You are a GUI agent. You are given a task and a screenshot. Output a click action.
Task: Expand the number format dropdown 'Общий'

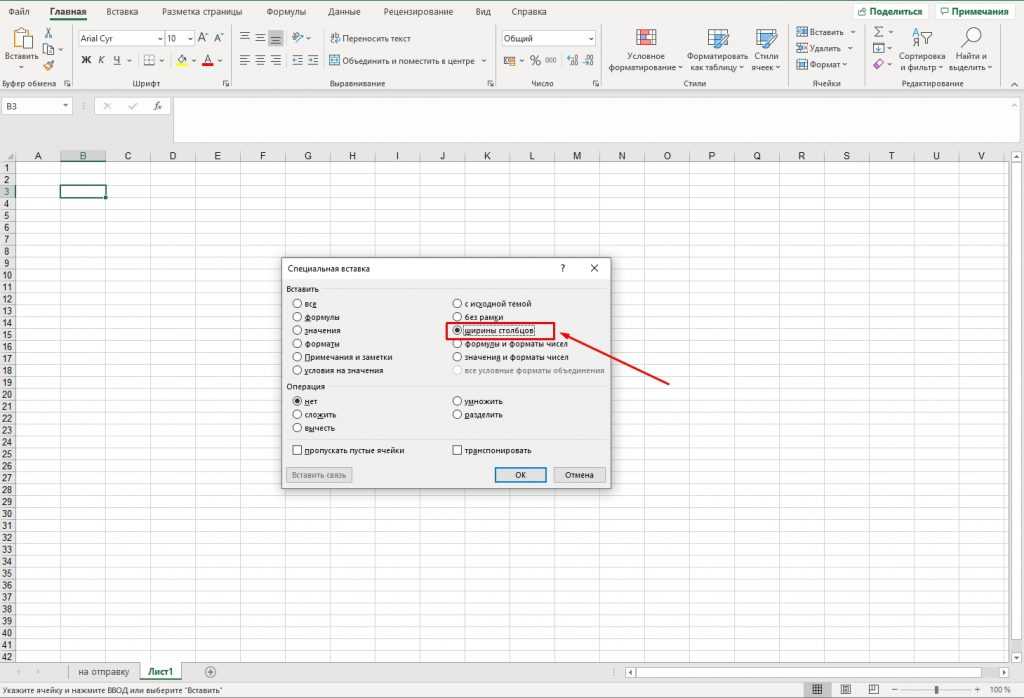590,38
